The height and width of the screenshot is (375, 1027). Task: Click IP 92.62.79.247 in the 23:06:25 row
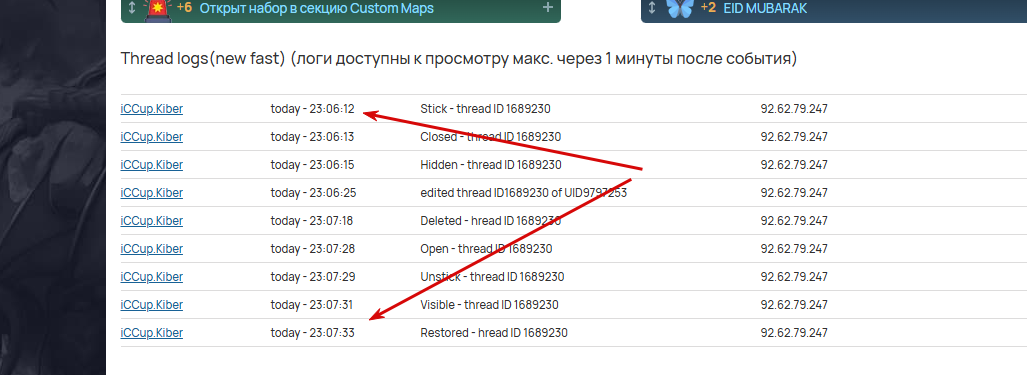click(794, 193)
